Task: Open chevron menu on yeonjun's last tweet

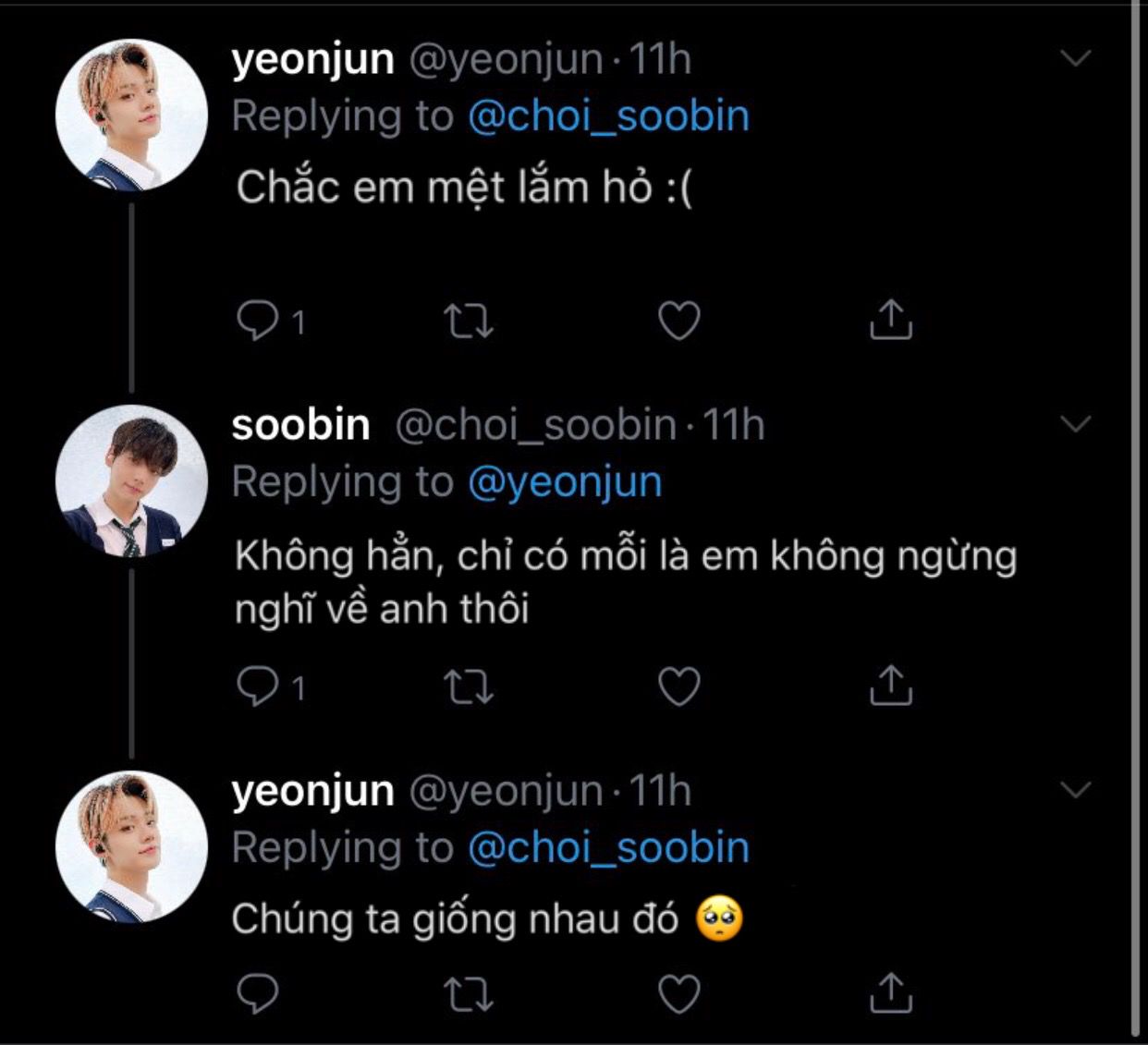Action: (1076, 790)
